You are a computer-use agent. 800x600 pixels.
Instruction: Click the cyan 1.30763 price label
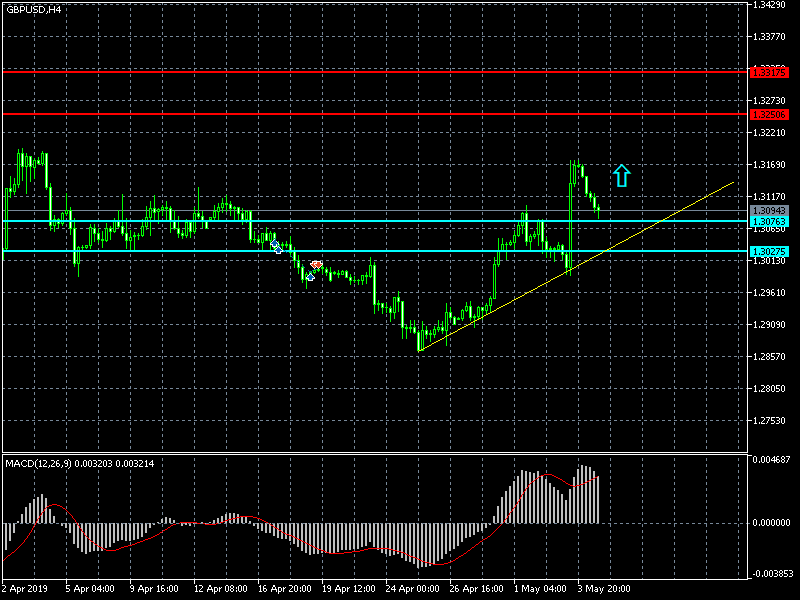point(767,221)
